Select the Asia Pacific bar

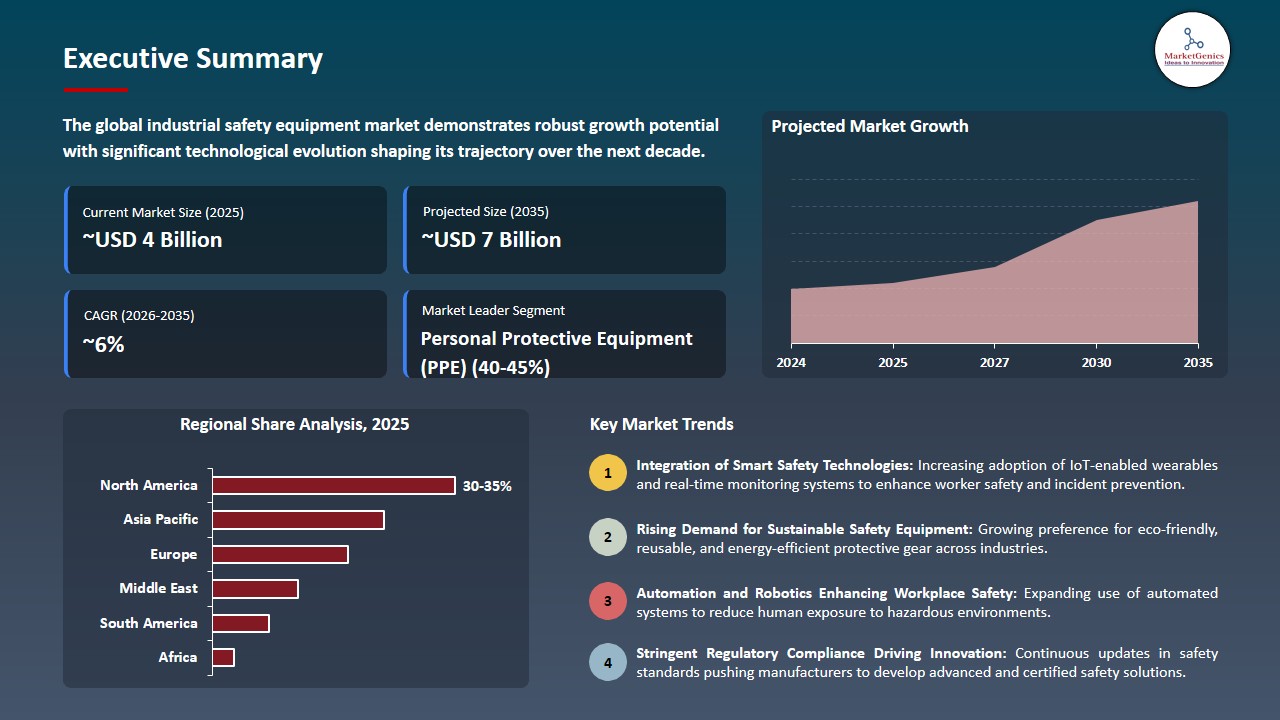tap(298, 519)
